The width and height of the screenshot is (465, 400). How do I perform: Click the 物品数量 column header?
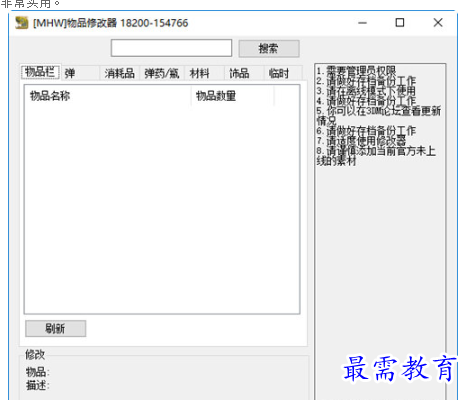click(233, 96)
